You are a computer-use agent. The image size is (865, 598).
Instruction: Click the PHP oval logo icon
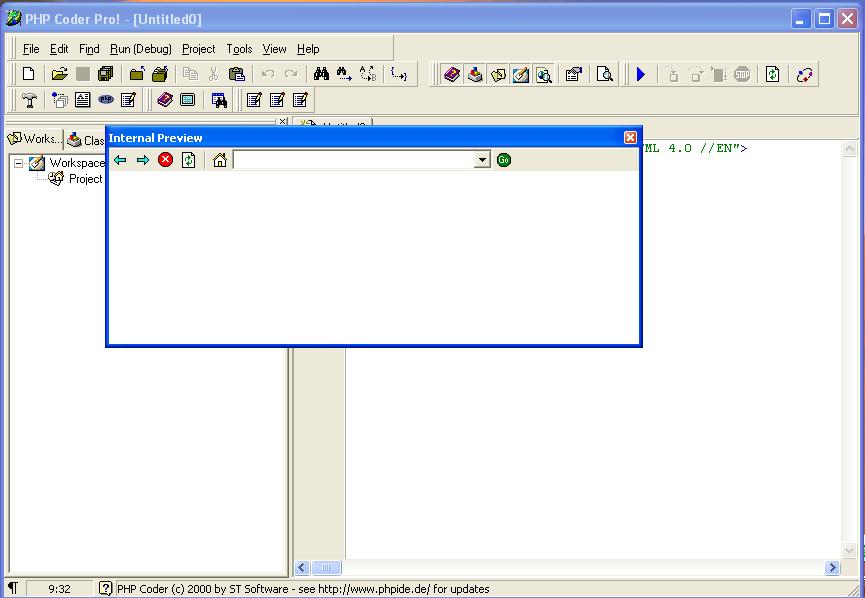click(x=106, y=100)
